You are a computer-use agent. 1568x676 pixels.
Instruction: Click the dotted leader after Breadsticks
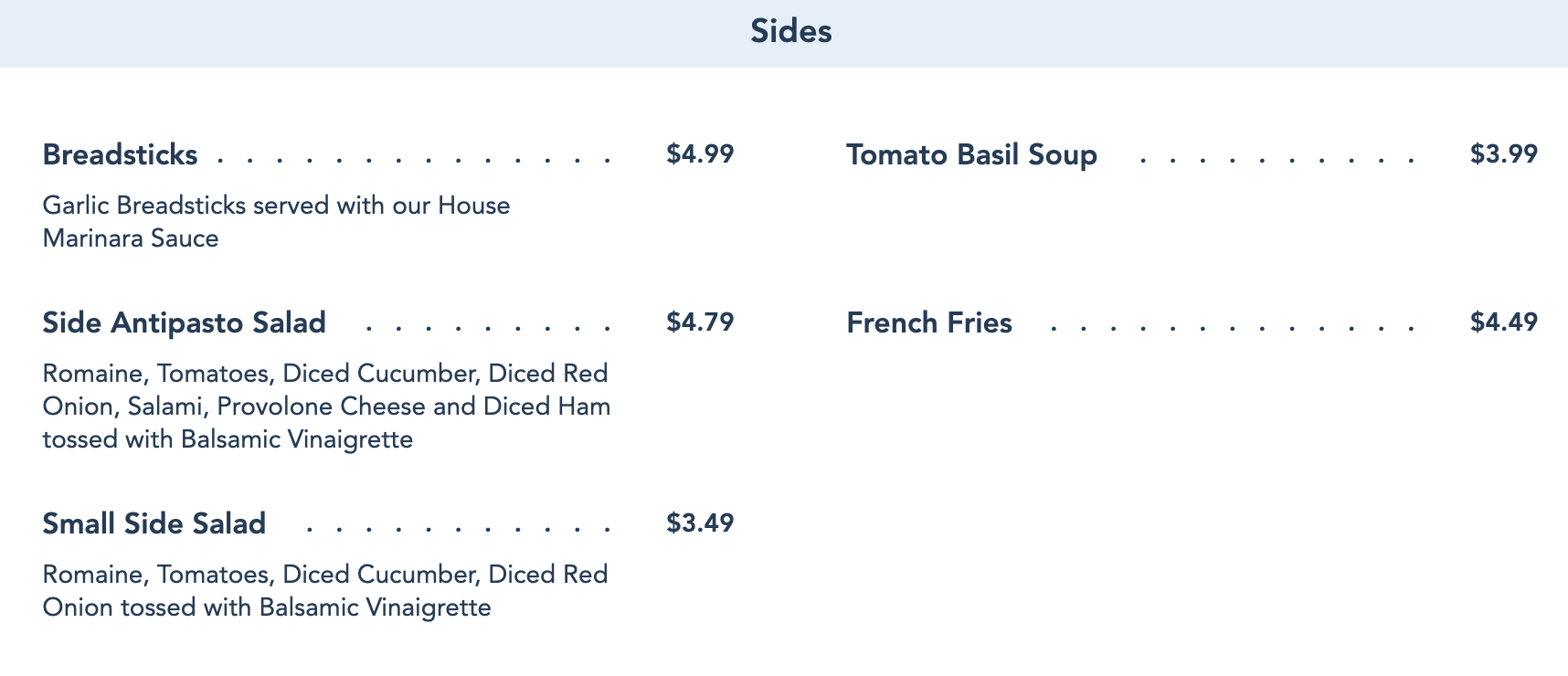pyautogui.click(x=413, y=161)
